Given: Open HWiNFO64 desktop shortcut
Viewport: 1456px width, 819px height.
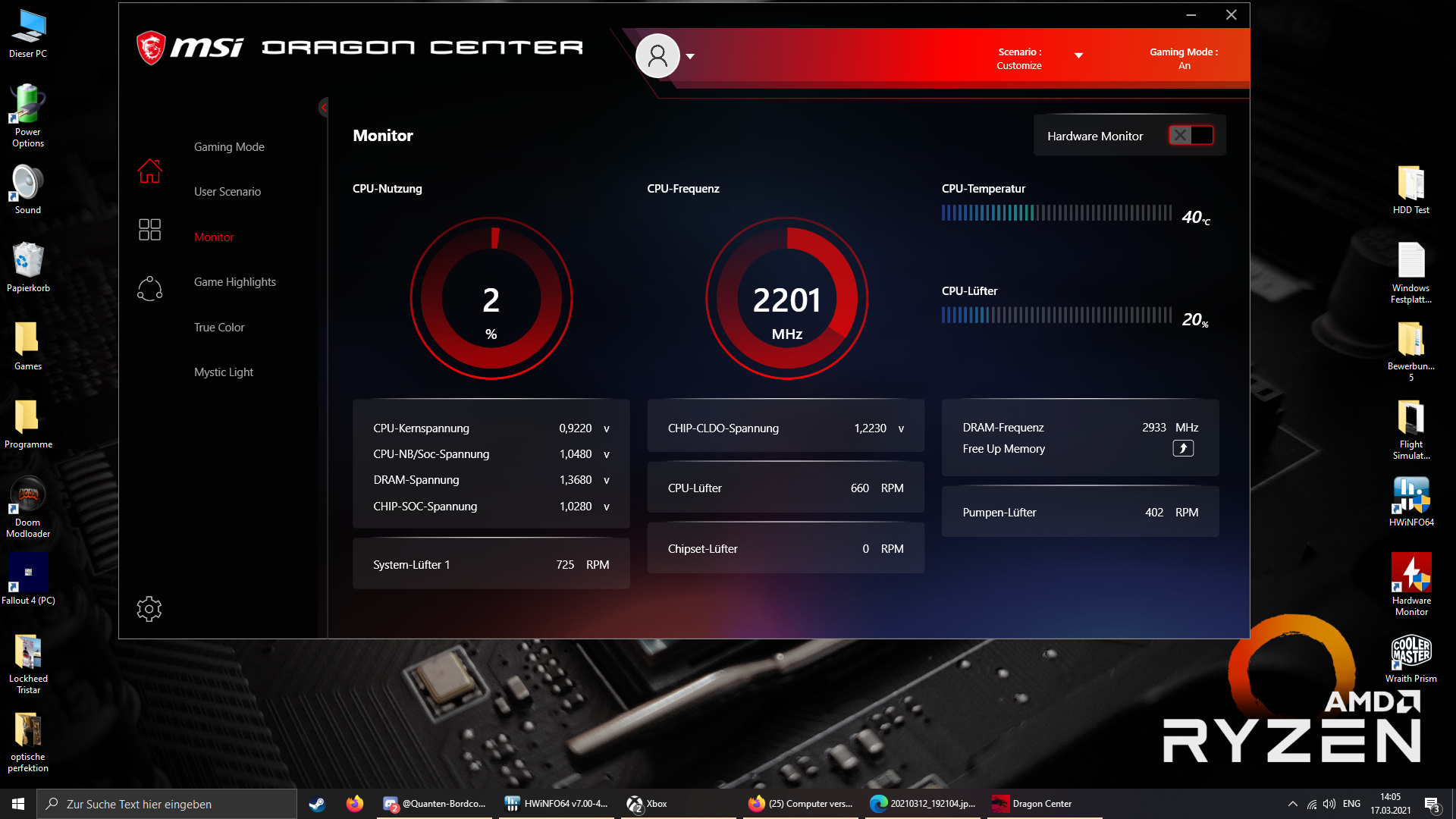Looking at the screenshot, I should coord(1410,501).
